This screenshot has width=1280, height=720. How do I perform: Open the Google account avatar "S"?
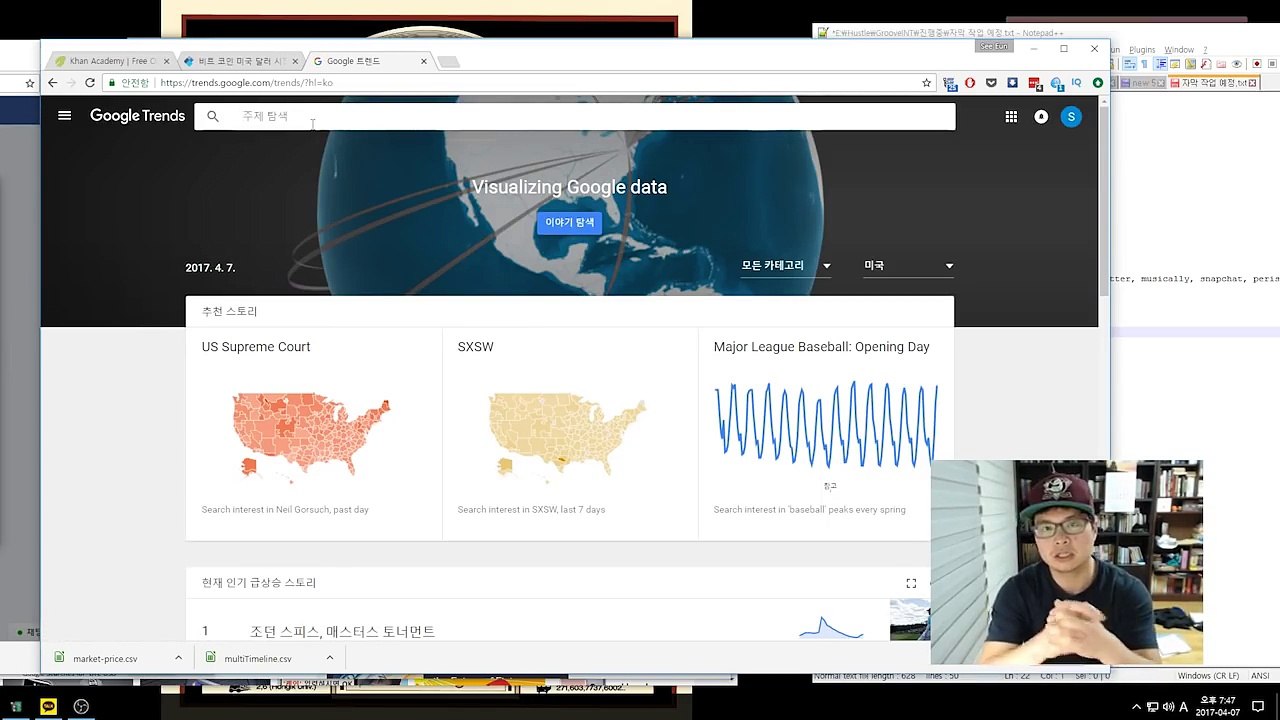(x=1071, y=117)
